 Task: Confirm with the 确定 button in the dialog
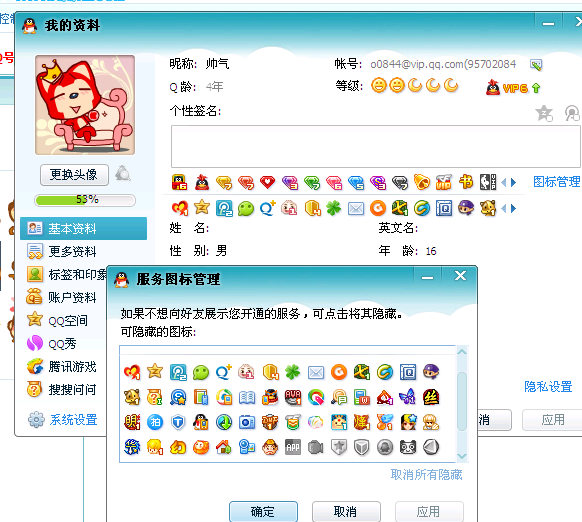pos(263,512)
